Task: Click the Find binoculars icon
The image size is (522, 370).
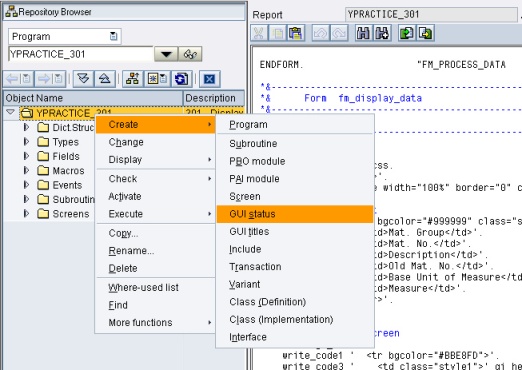Action: (364, 33)
